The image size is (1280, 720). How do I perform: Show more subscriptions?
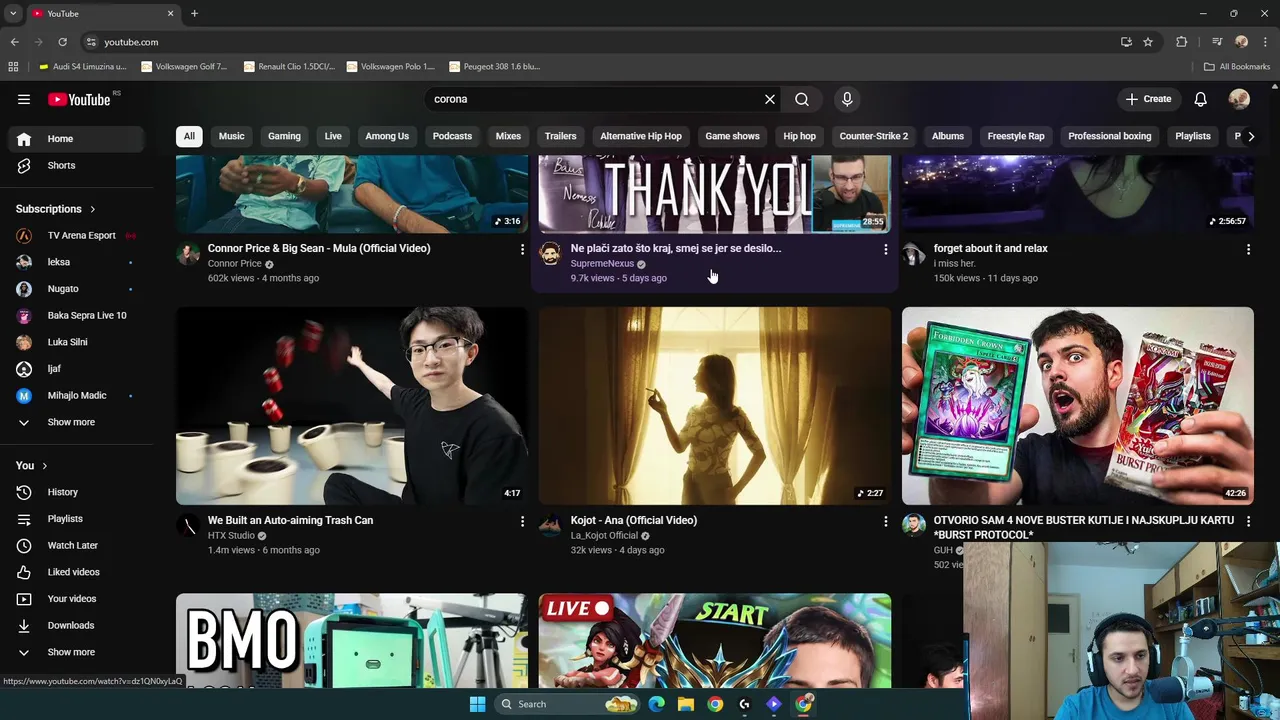point(77,422)
